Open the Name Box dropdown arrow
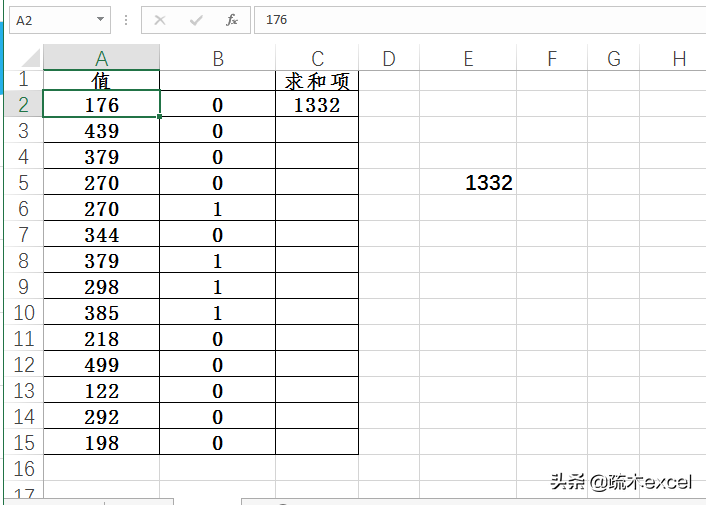The image size is (706, 505). (100, 20)
